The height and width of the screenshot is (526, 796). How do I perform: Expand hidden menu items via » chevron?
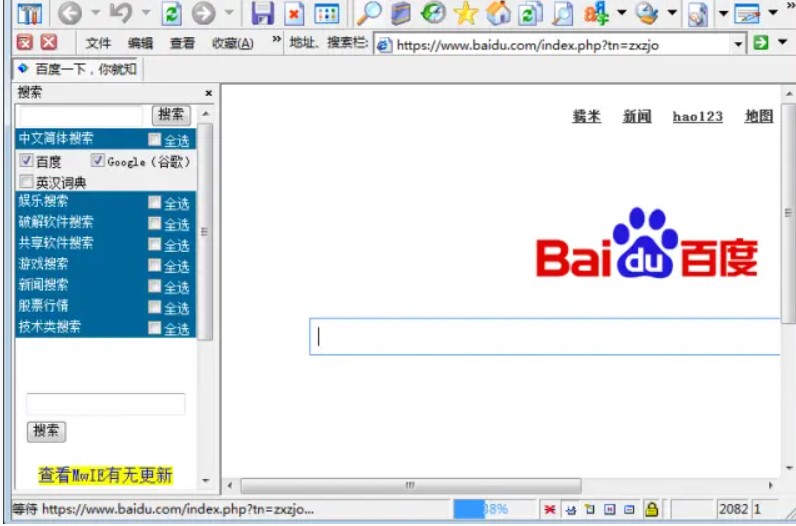tap(276, 39)
